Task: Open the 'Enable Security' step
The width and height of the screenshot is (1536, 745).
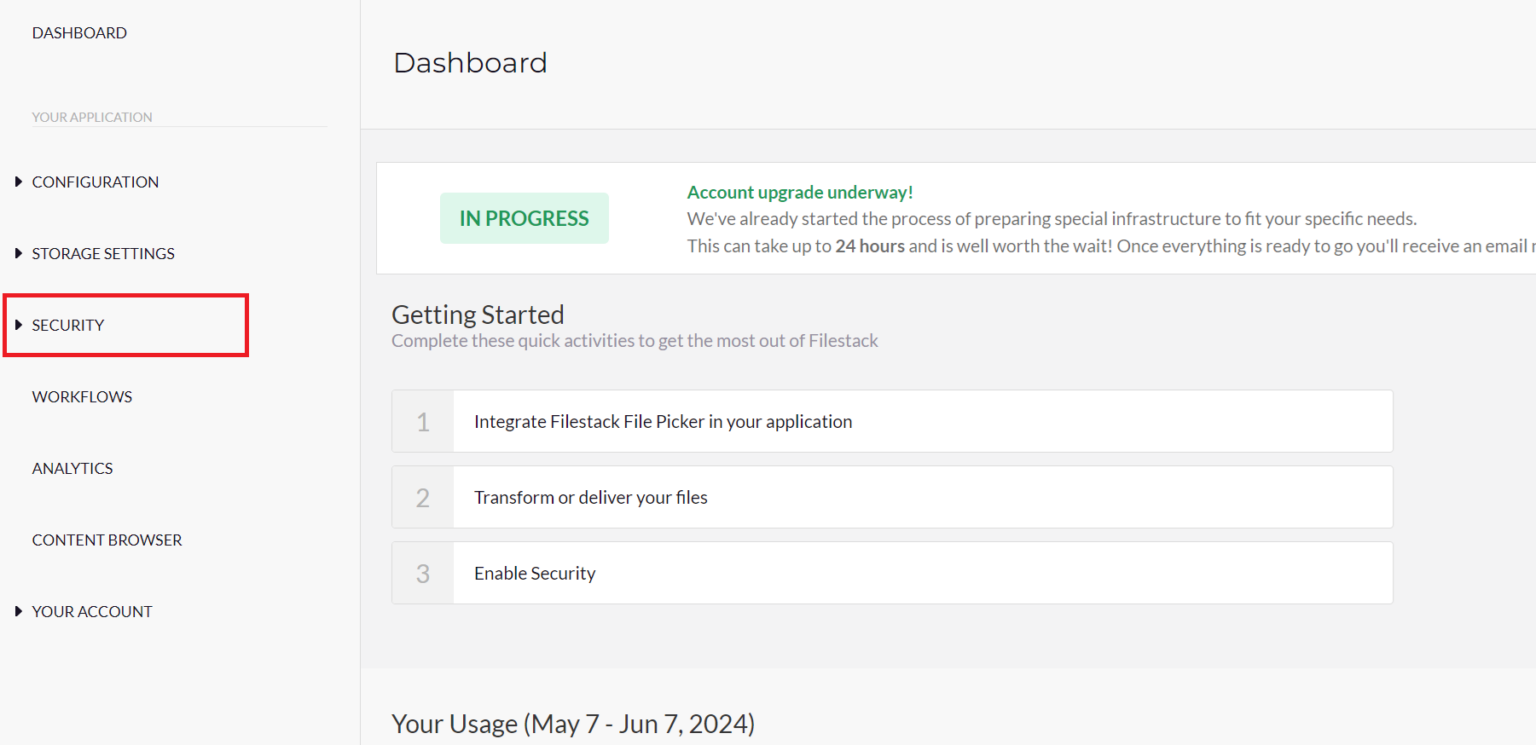Action: (535, 572)
